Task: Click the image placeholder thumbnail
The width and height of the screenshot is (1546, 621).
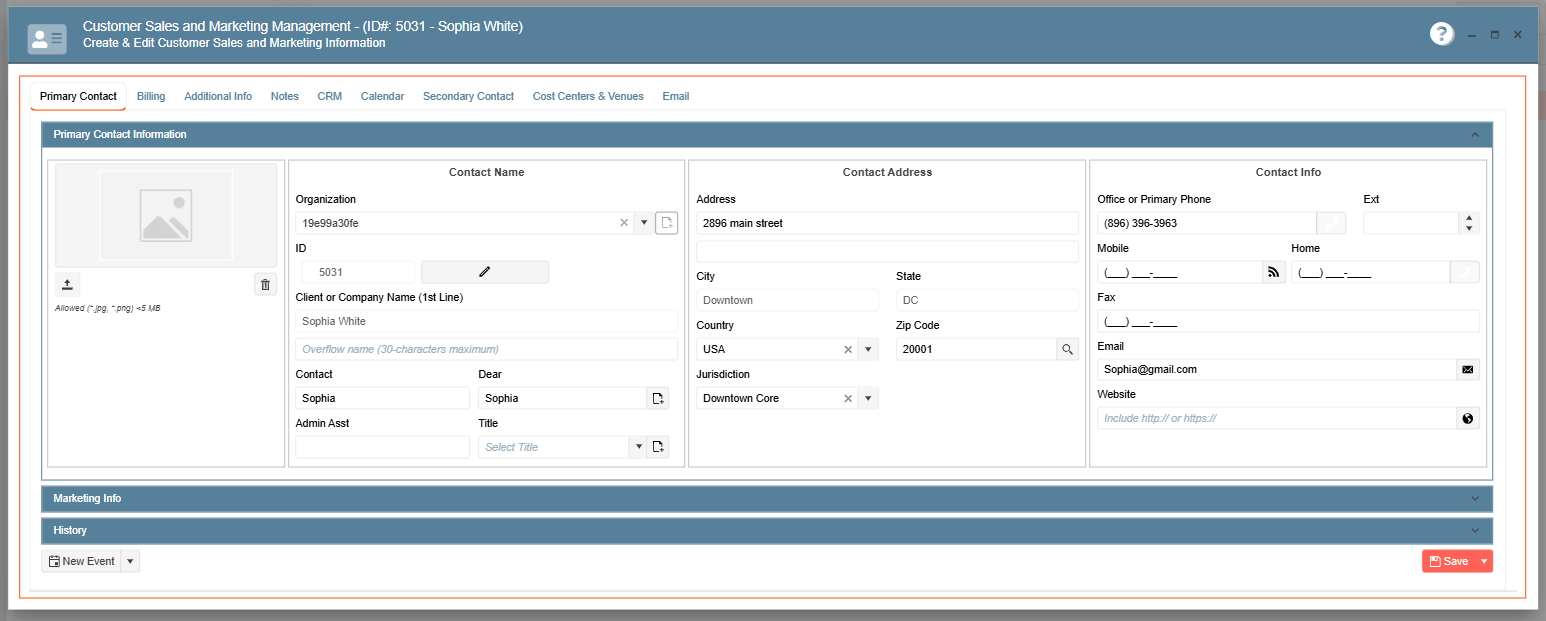Action: tap(166, 215)
